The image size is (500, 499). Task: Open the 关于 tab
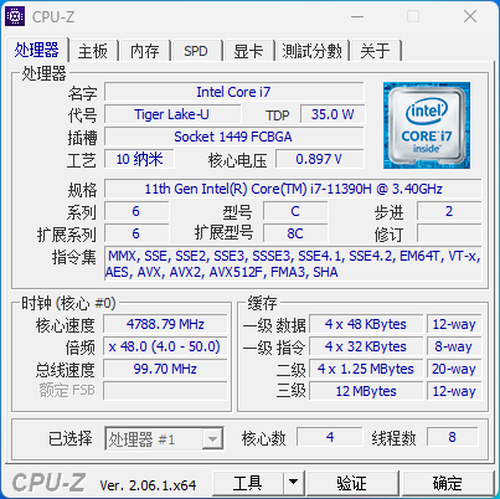tap(375, 51)
